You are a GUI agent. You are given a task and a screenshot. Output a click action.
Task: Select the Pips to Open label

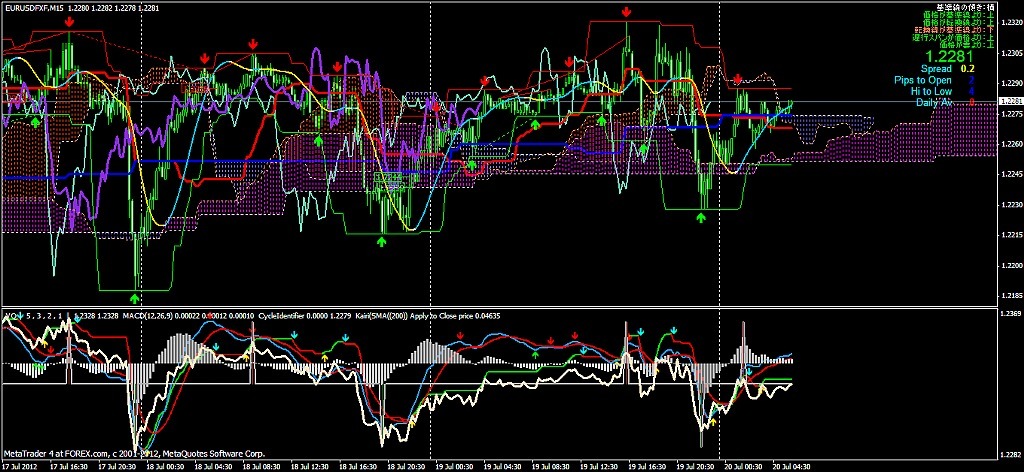(922, 79)
